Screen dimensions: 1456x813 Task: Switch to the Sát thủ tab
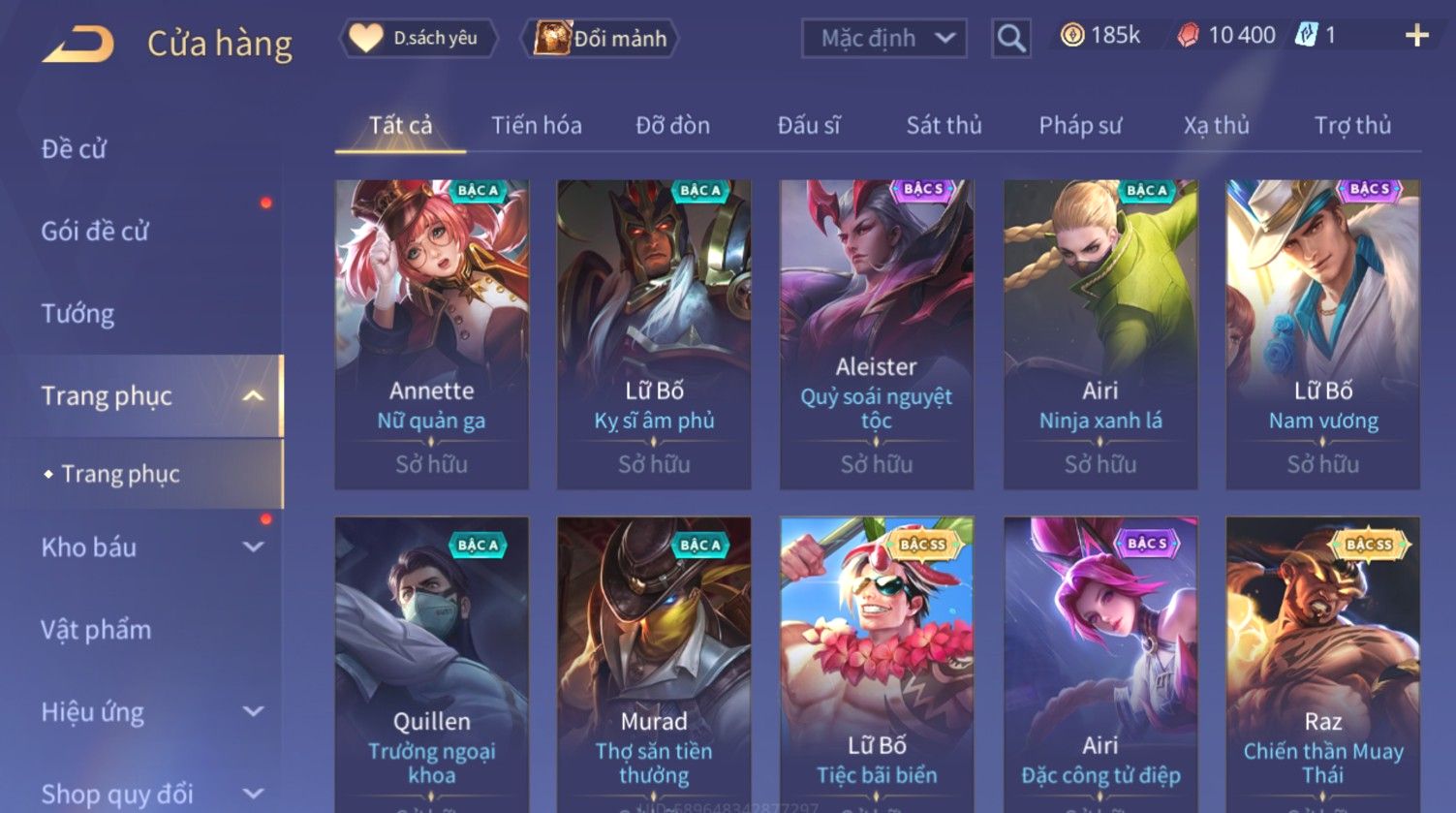(944, 125)
